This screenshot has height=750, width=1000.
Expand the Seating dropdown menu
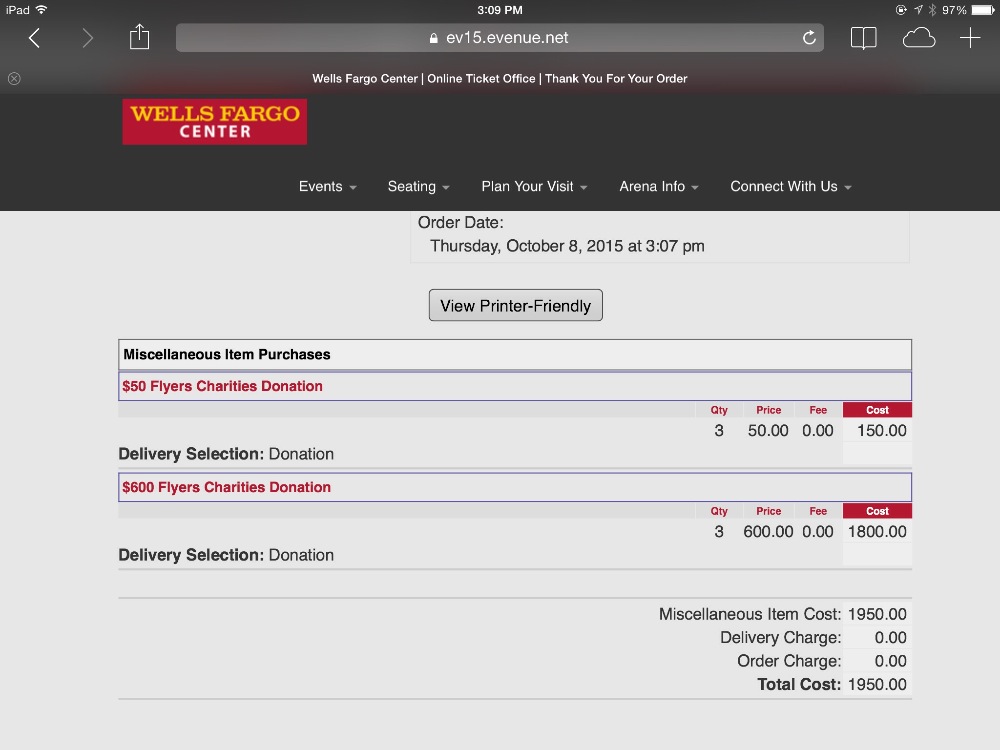point(418,186)
